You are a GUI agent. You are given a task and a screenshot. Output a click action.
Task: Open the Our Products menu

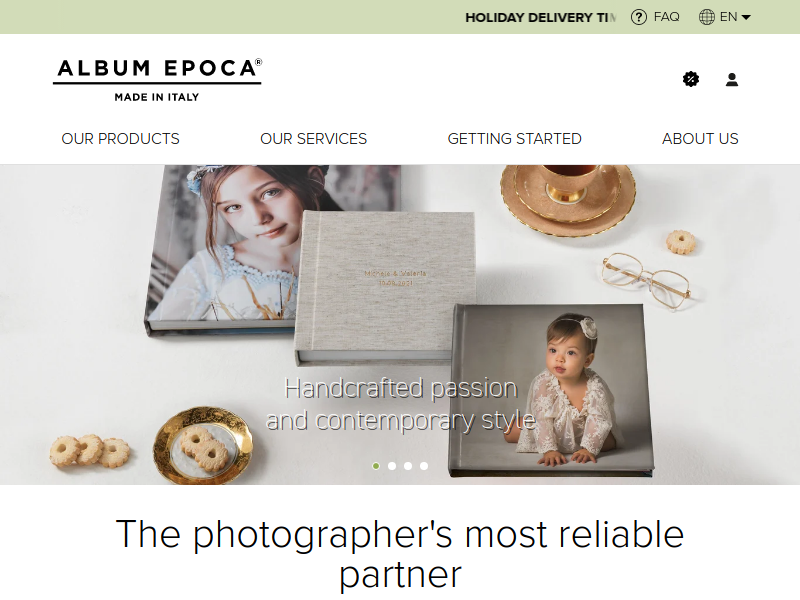pyautogui.click(x=120, y=139)
